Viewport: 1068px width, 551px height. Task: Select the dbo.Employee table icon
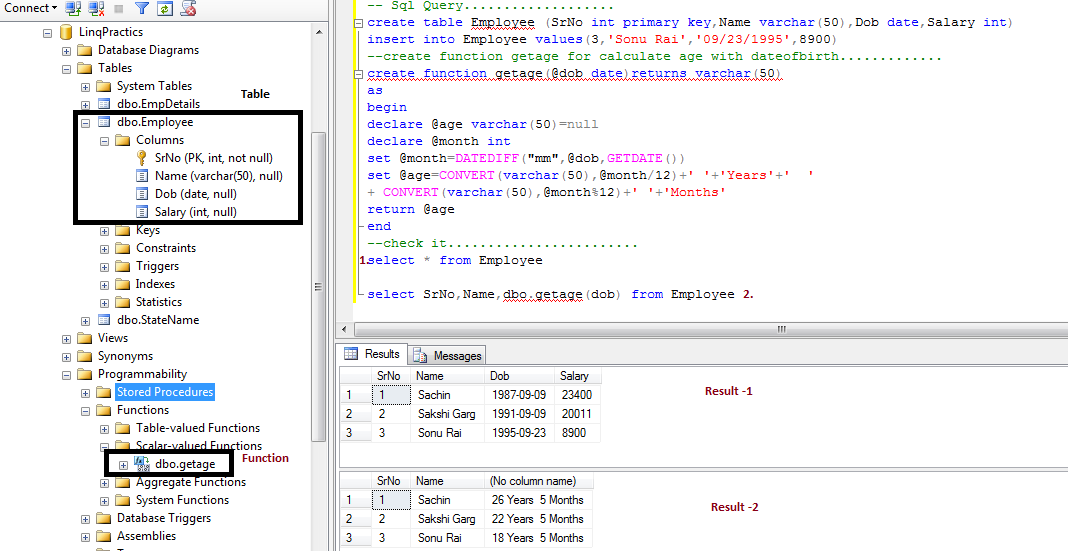click(x=104, y=123)
